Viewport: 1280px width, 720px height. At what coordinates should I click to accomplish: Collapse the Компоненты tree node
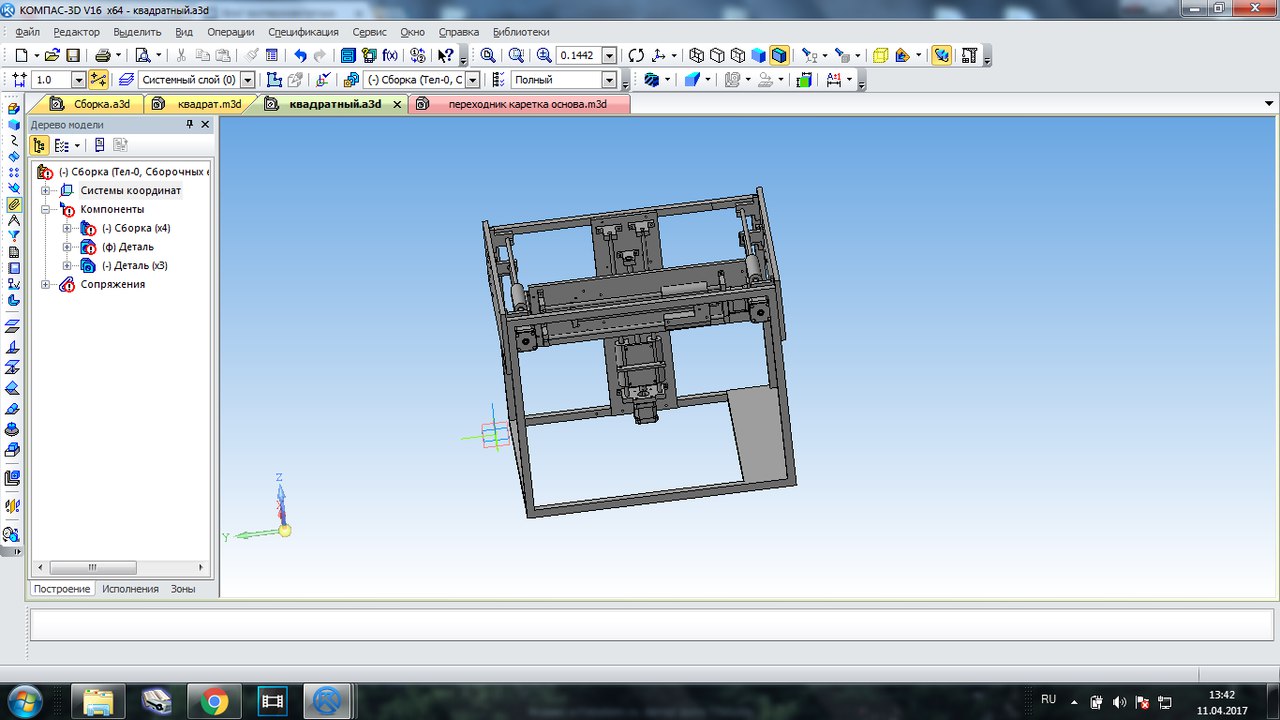click(x=46, y=210)
